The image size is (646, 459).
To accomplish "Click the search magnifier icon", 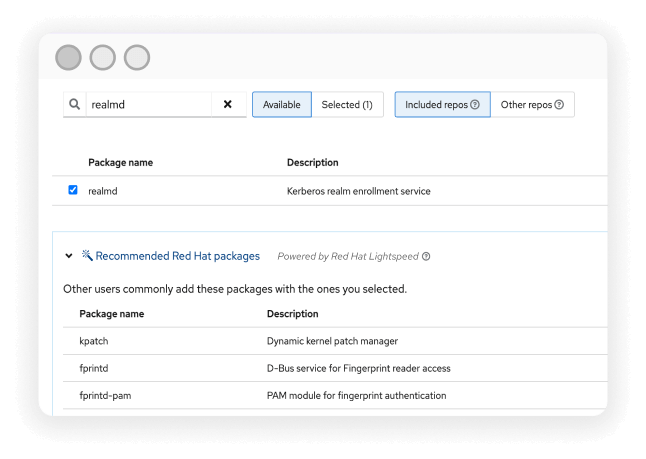I will [x=75, y=104].
